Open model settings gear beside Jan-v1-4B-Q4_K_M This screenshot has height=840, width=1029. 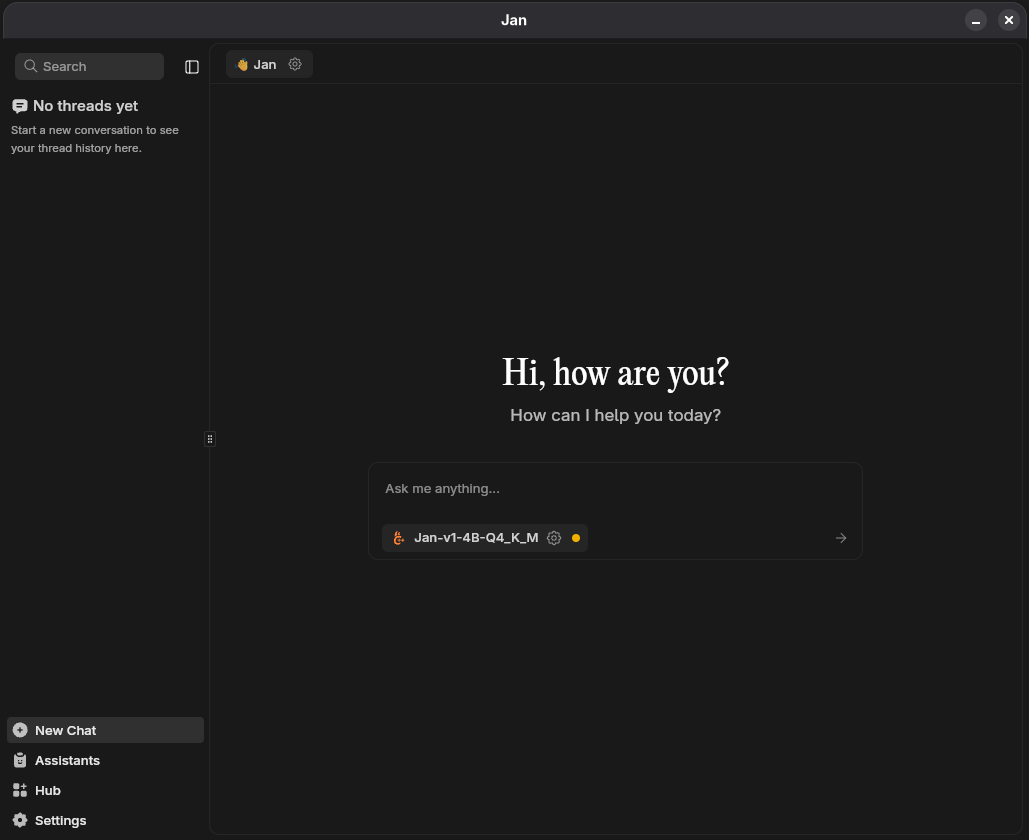click(x=554, y=538)
